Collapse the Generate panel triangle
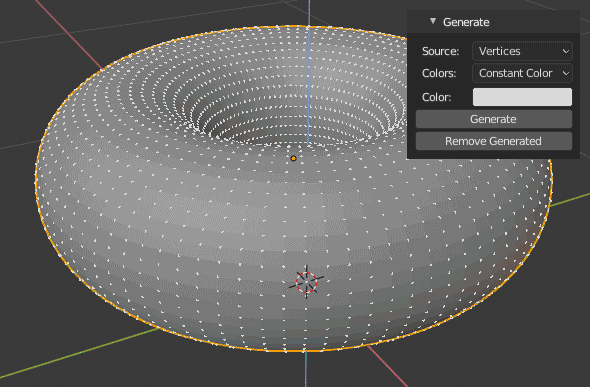This screenshot has width=590, height=387. pos(433,21)
